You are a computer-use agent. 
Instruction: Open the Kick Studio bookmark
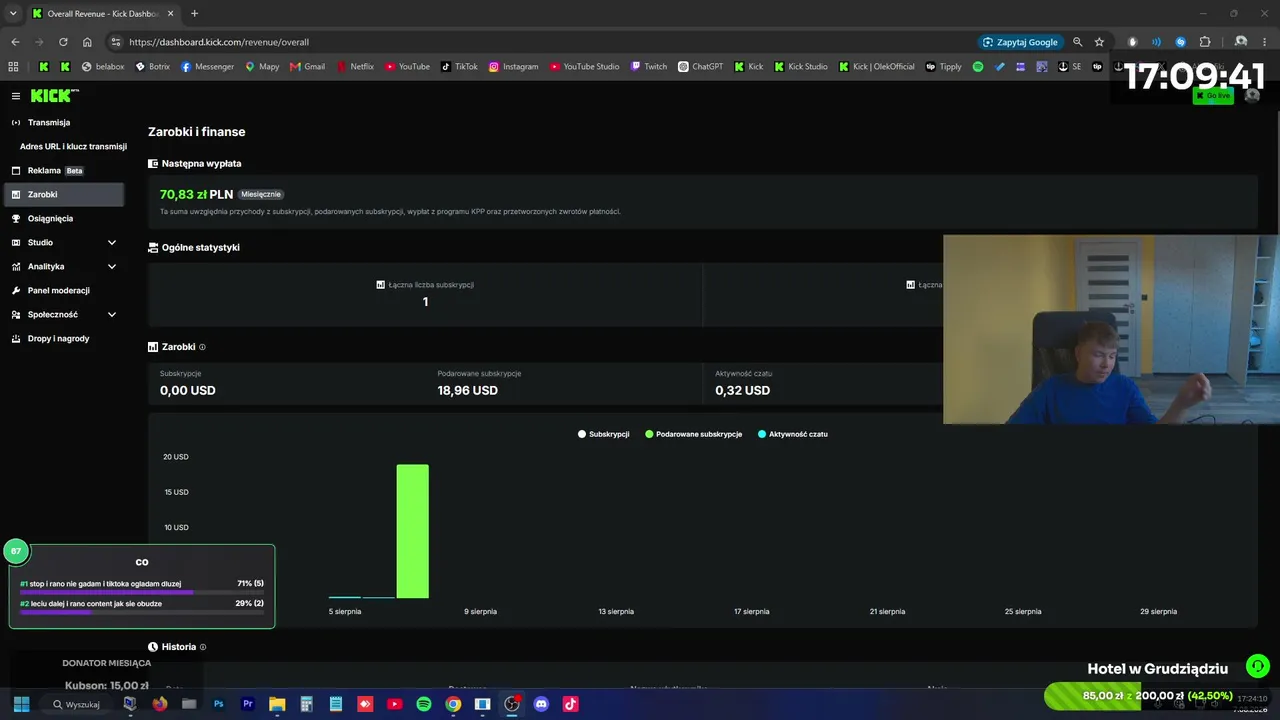(x=801, y=67)
